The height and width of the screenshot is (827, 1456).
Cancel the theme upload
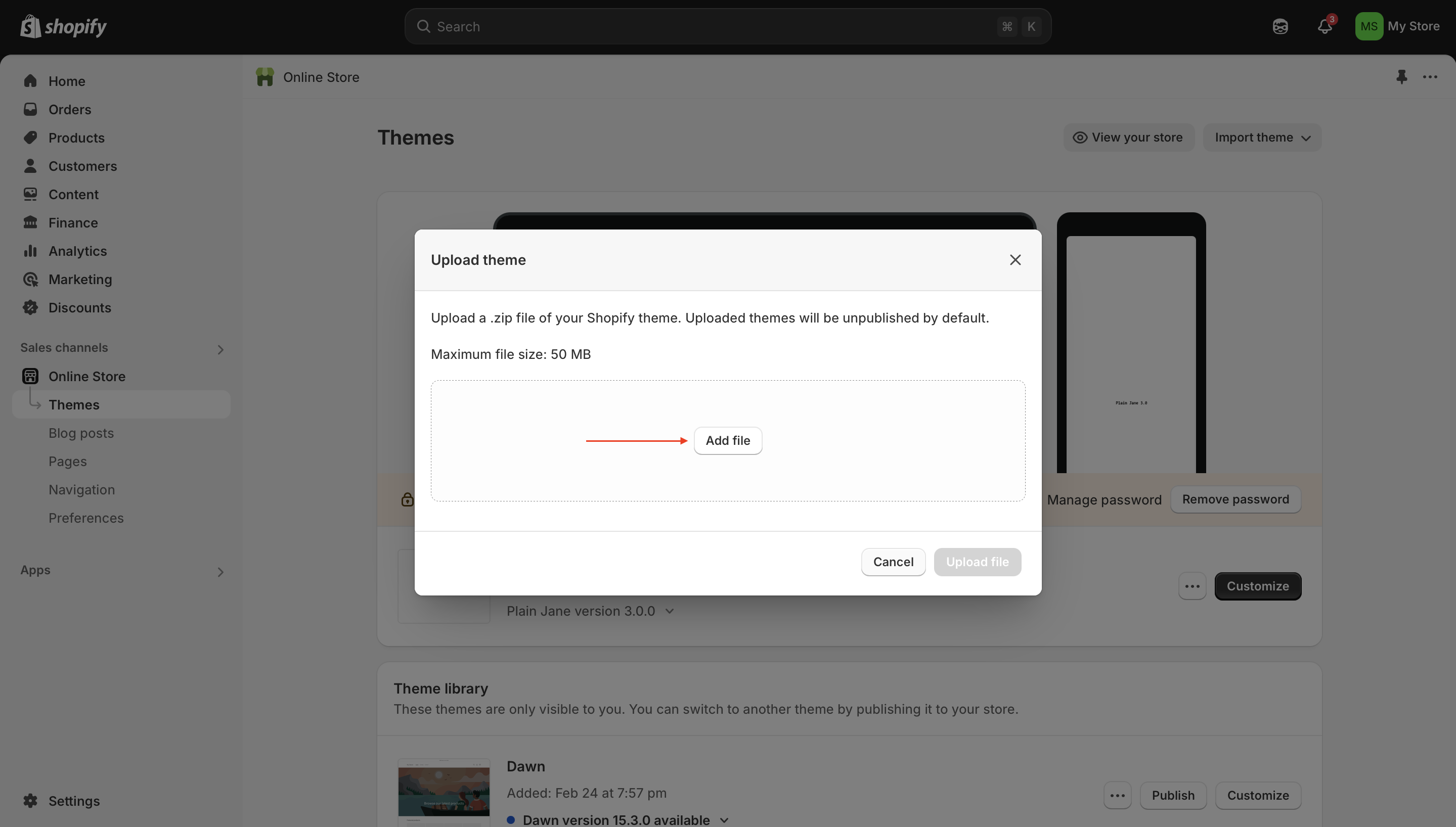click(893, 562)
